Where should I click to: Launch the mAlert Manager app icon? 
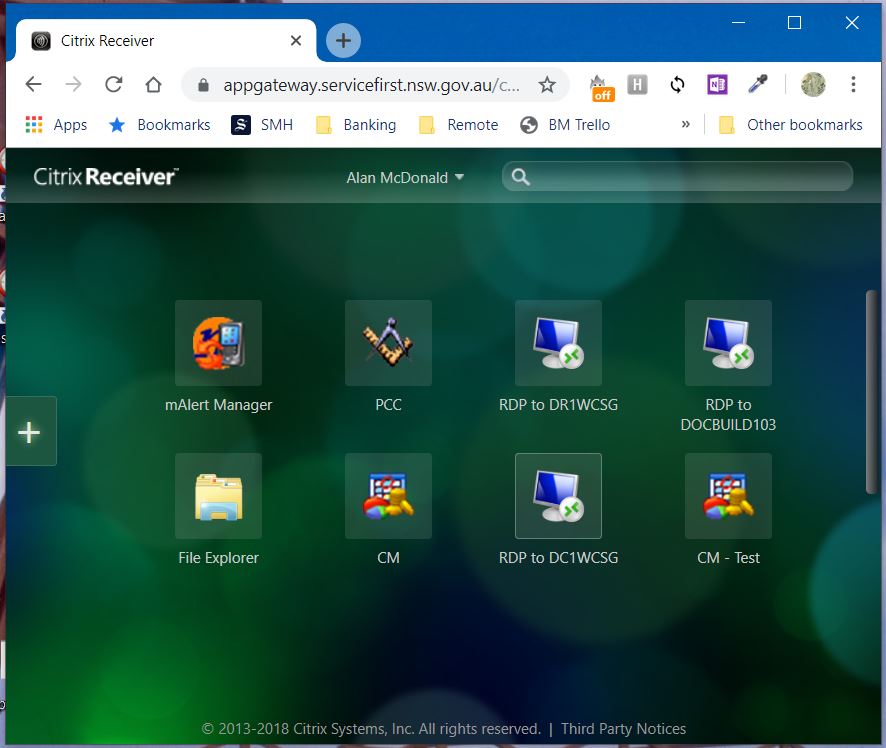pos(218,343)
